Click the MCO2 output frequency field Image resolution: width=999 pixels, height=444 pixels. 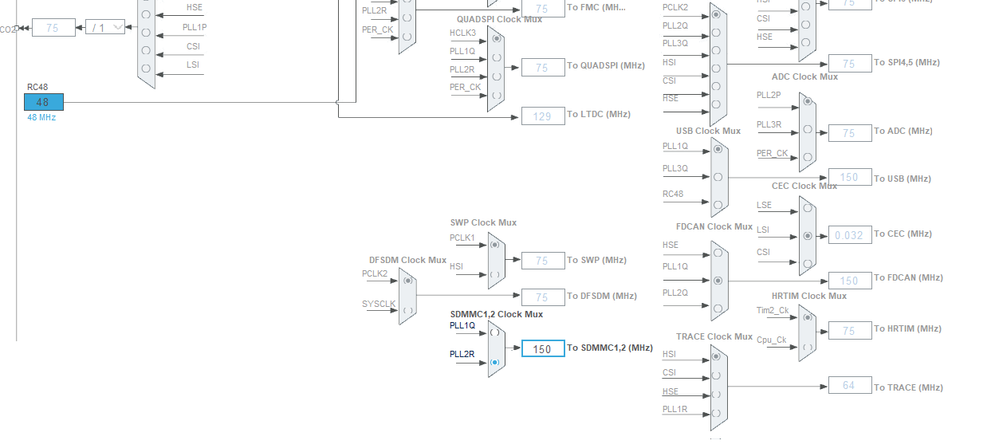54,28
